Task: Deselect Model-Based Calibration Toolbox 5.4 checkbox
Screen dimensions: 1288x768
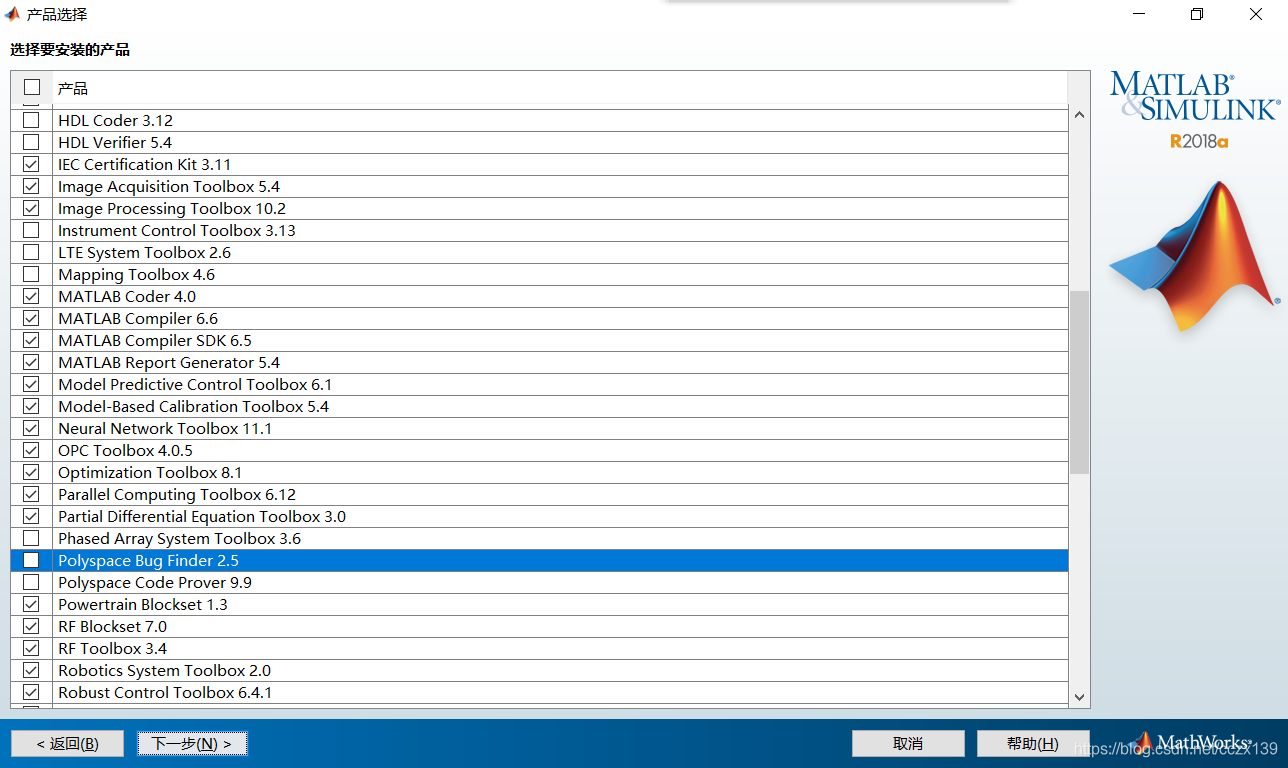Action: coord(31,406)
